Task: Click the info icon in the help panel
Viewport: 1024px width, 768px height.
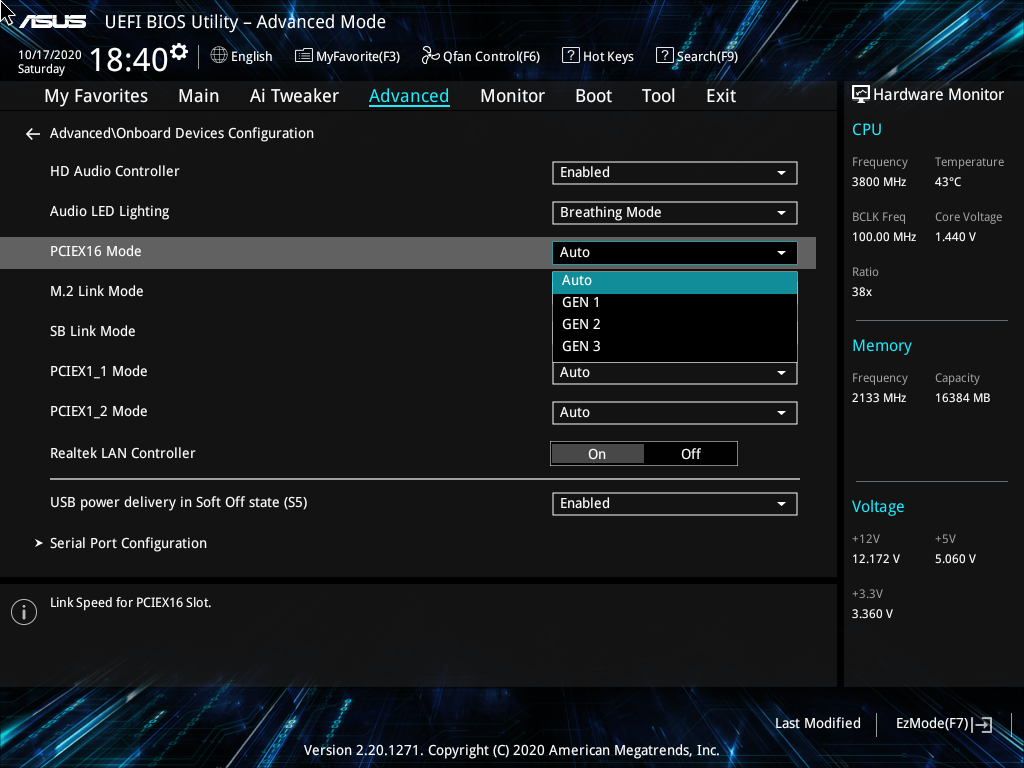Action: (x=24, y=612)
